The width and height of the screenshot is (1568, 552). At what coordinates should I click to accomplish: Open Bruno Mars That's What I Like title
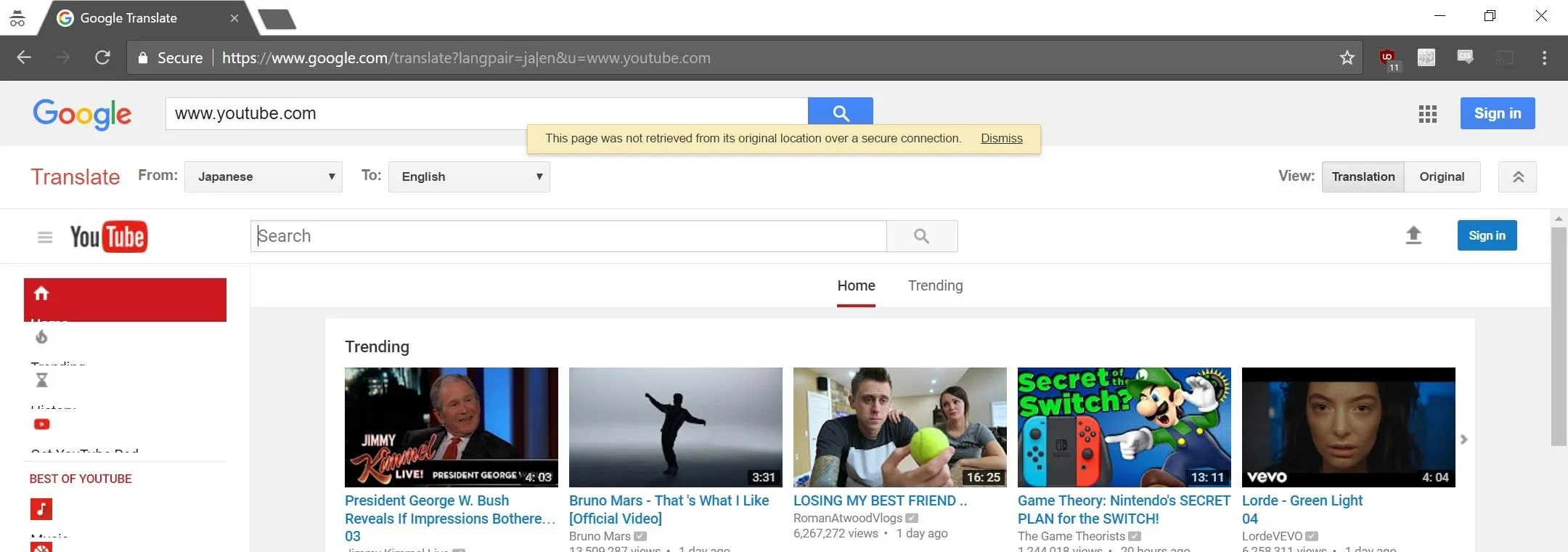669,509
